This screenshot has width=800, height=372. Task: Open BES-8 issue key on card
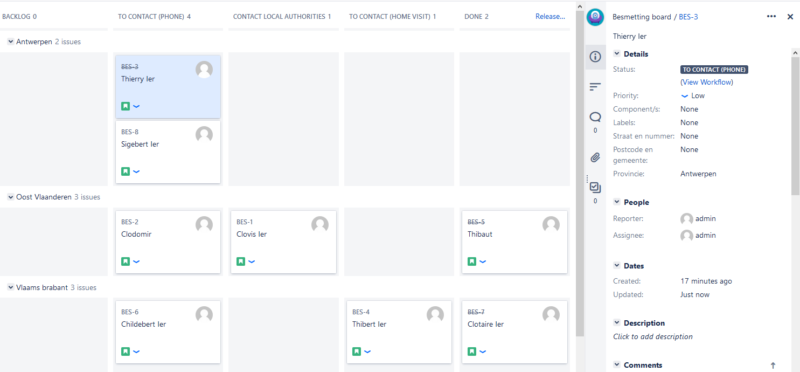(130, 132)
